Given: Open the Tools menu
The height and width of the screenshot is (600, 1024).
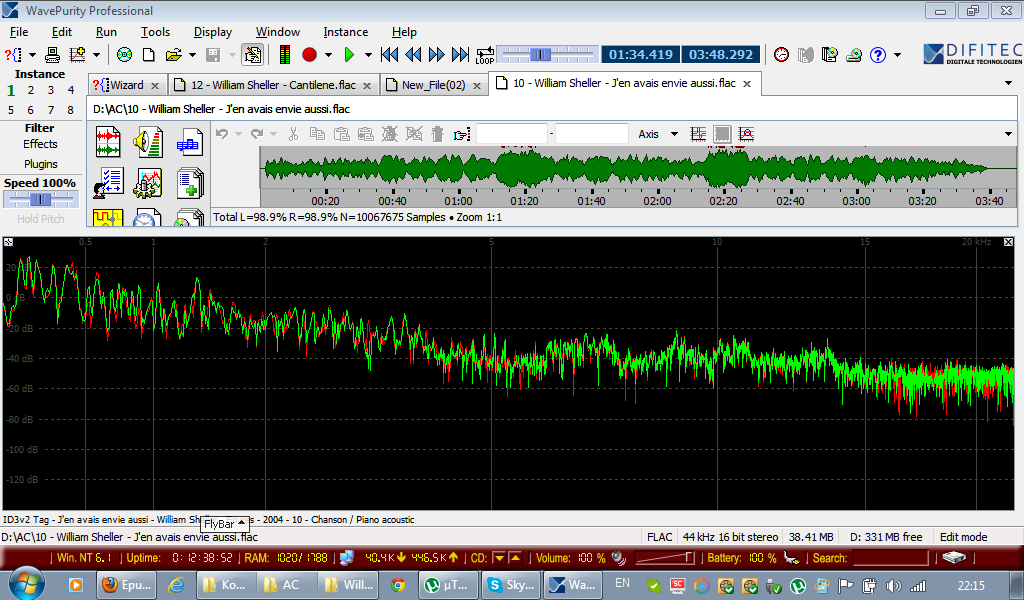Looking at the screenshot, I should (155, 32).
